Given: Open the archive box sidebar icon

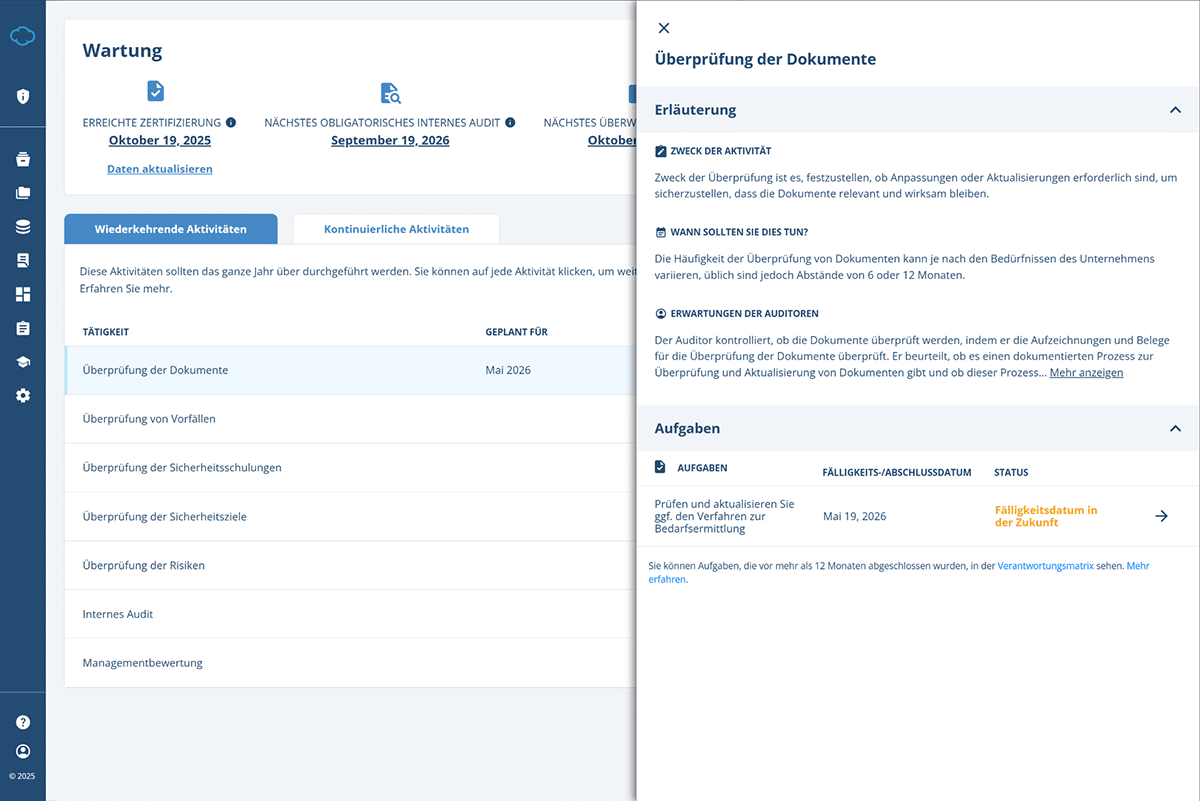Looking at the screenshot, I should point(23,159).
